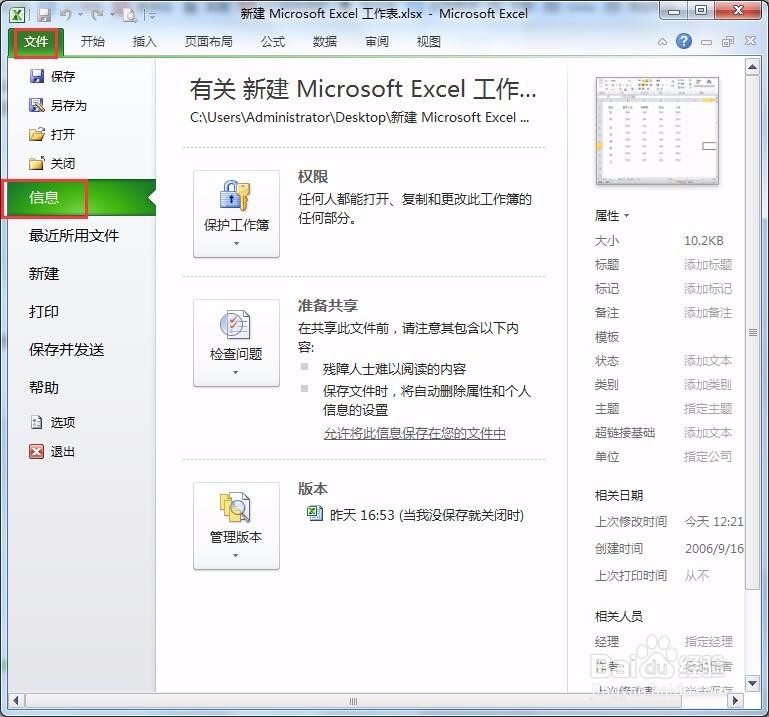Open the File (文件) tab
The width and height of the screenshot is (769, 717).
36,42
